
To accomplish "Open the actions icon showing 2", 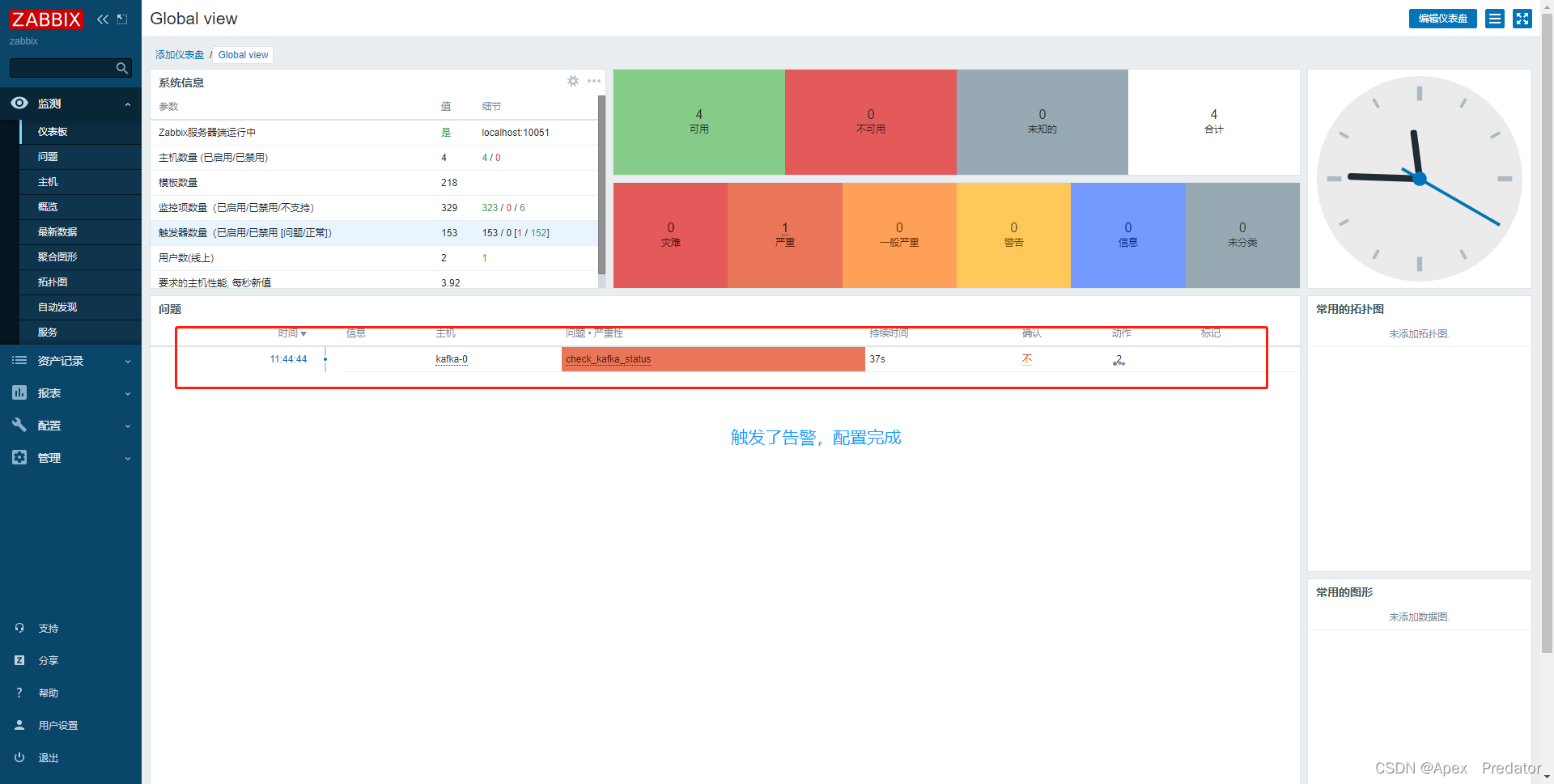I will tap(1119, 360).
